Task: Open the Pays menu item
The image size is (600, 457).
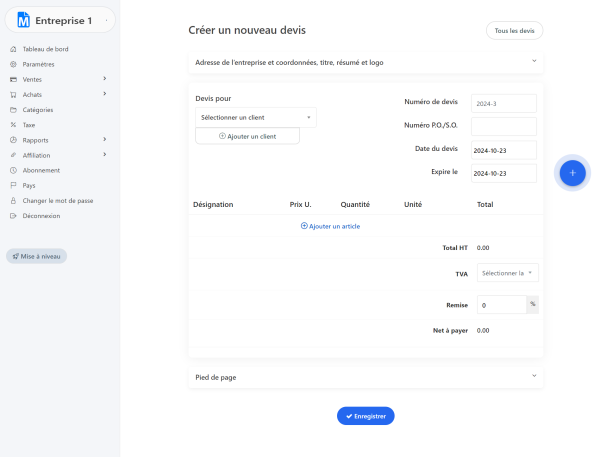Action: [x=29, y=185]
